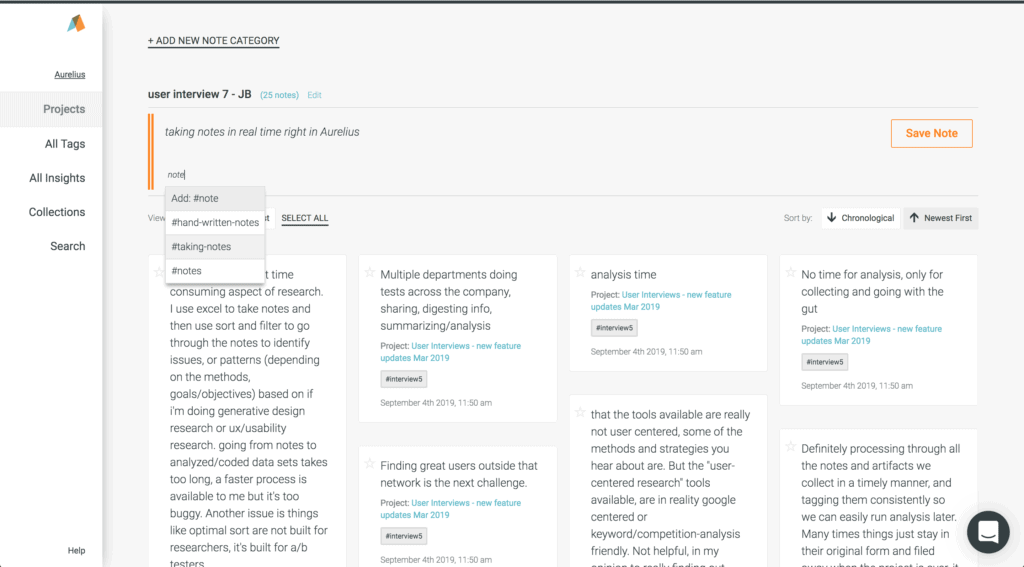Click #interview5 tag on 'analysis time' note
Screen dimensions: 1024x567
[x=614, y=328]
